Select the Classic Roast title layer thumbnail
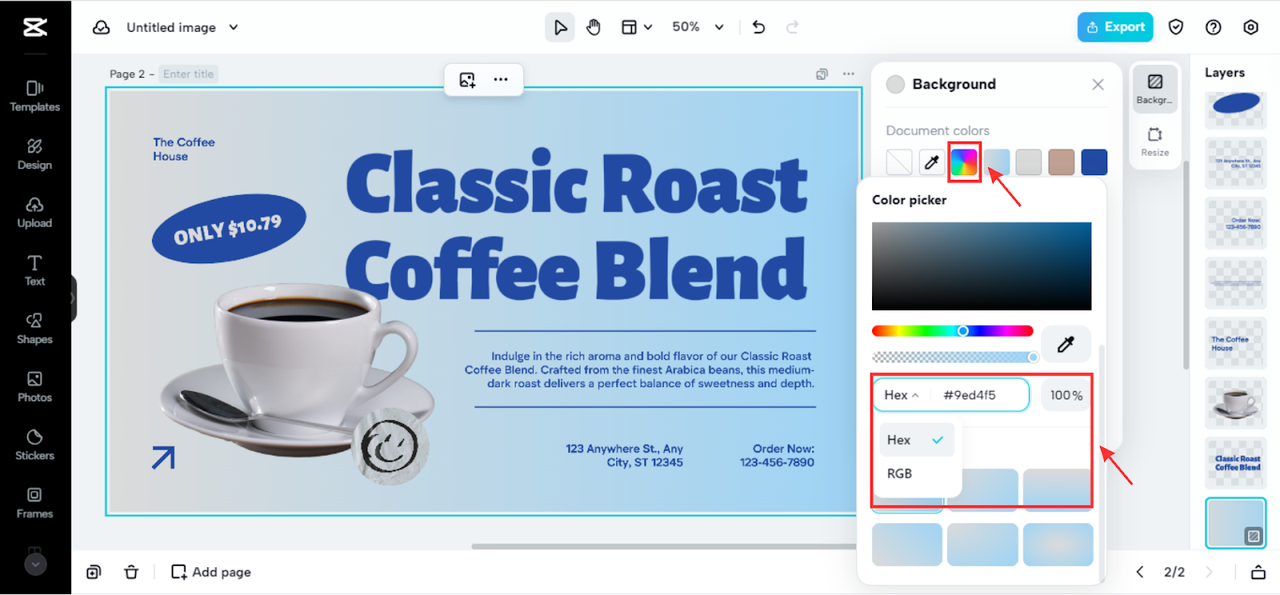 click(1237, 463)
